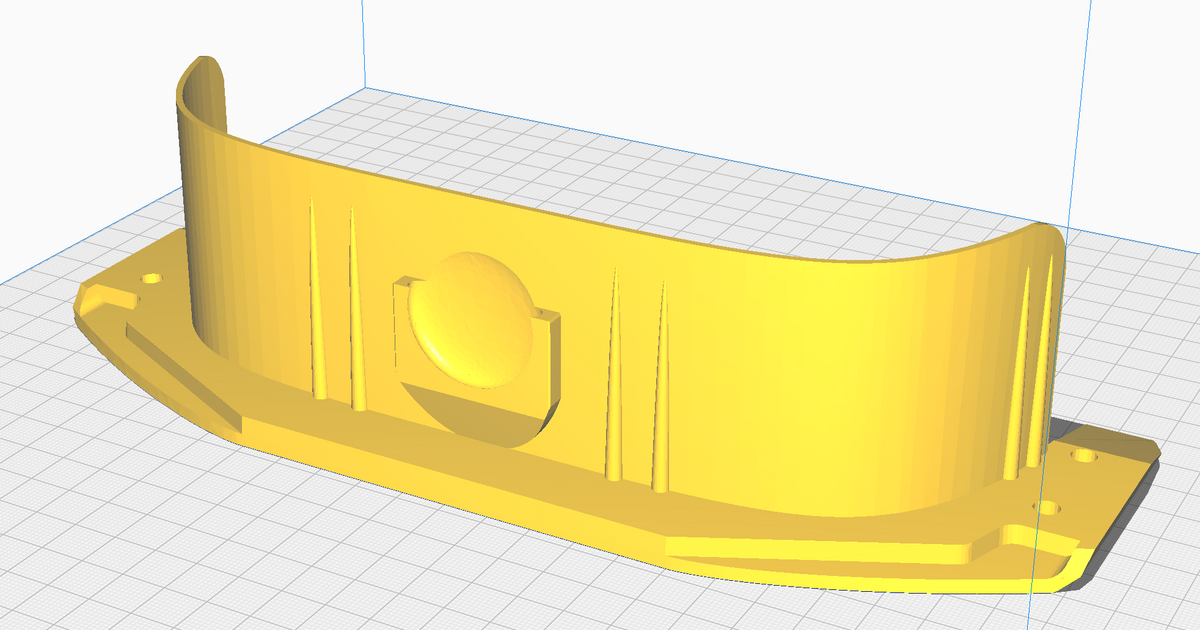Click the second tapered rib right of the dome
Viewport: 1200px width, 630px height.
pos(660,388)
